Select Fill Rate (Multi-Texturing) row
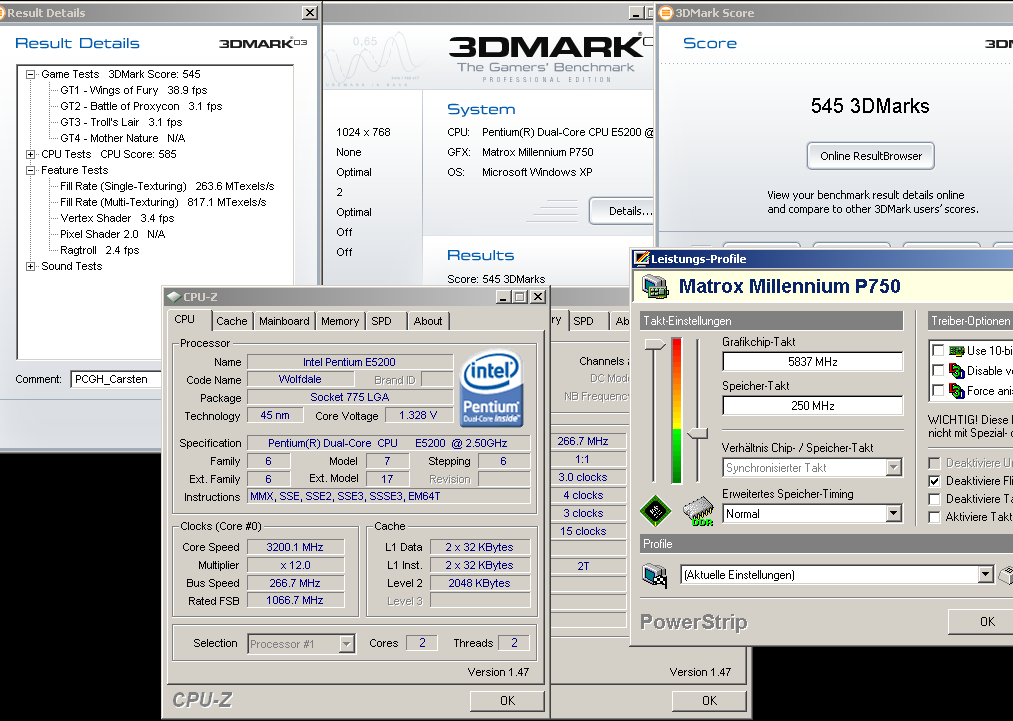Viewport: 1013px width, 721px height. tap(163, 202)
